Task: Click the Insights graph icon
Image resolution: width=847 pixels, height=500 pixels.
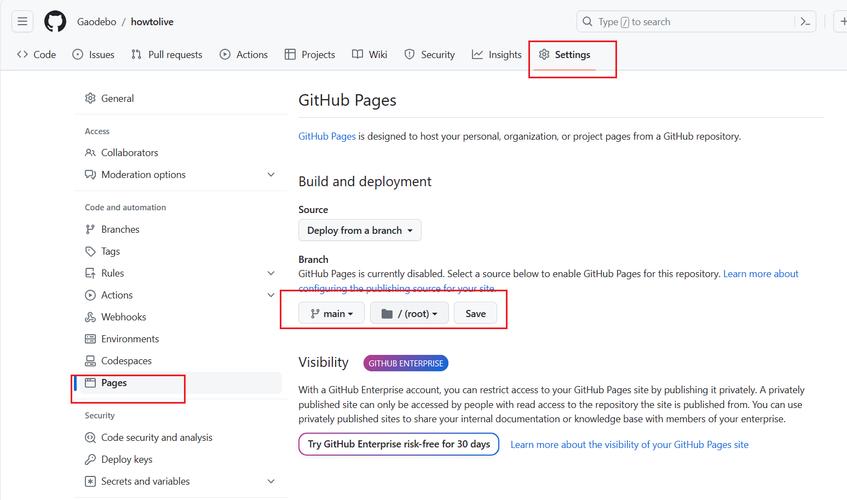Action: tap(477, 55)
